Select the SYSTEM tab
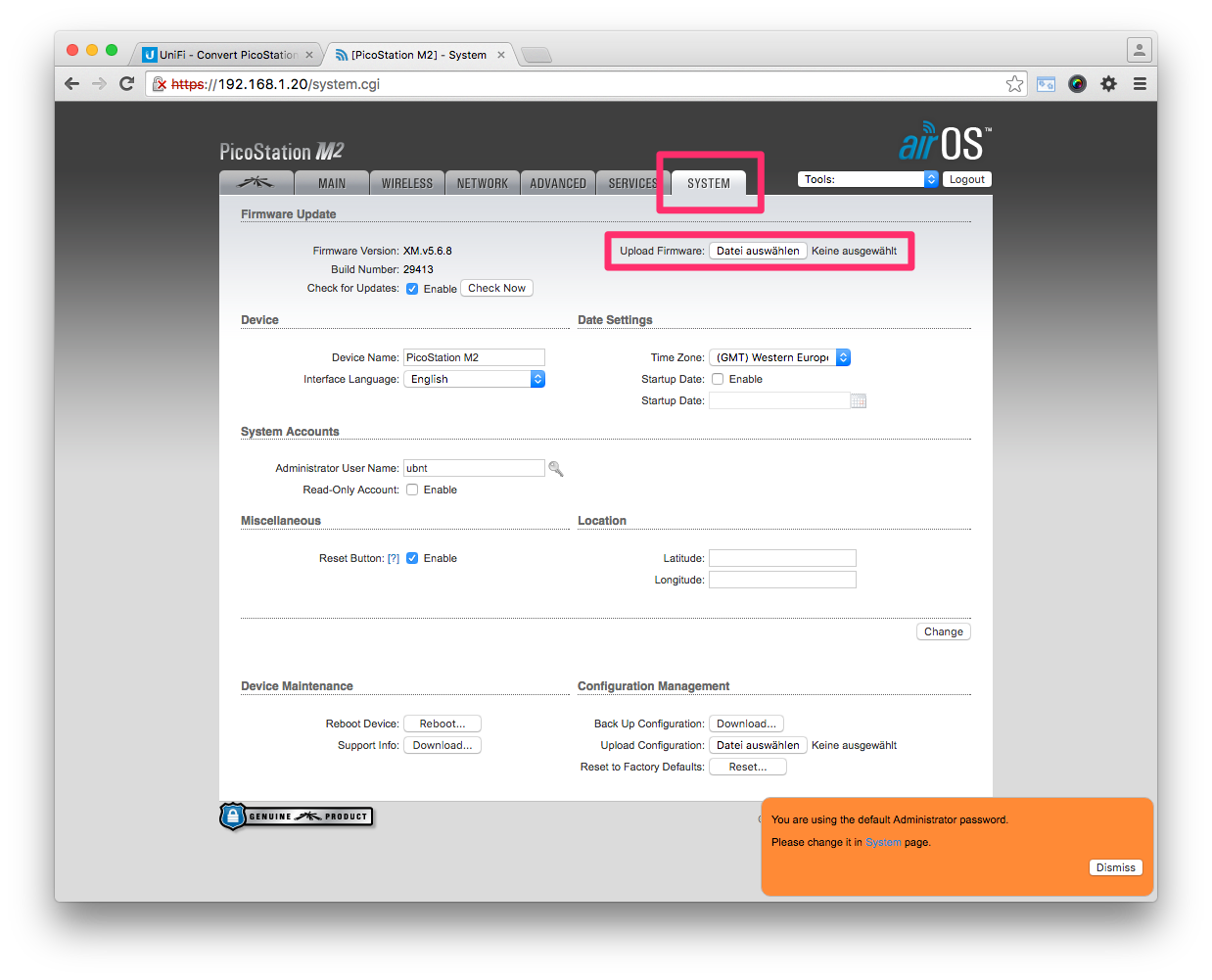The width and height of the screenshot is (1212, 980). click(709, 183)
